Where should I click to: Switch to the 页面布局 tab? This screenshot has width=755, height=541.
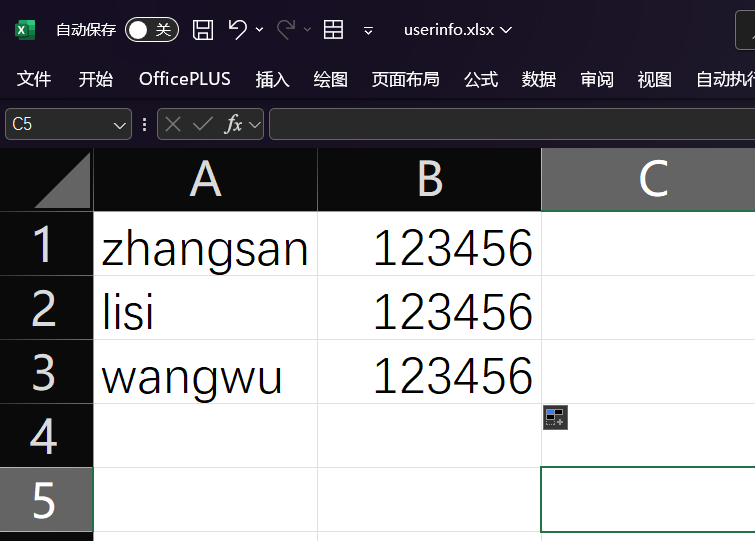coord(405,79)
